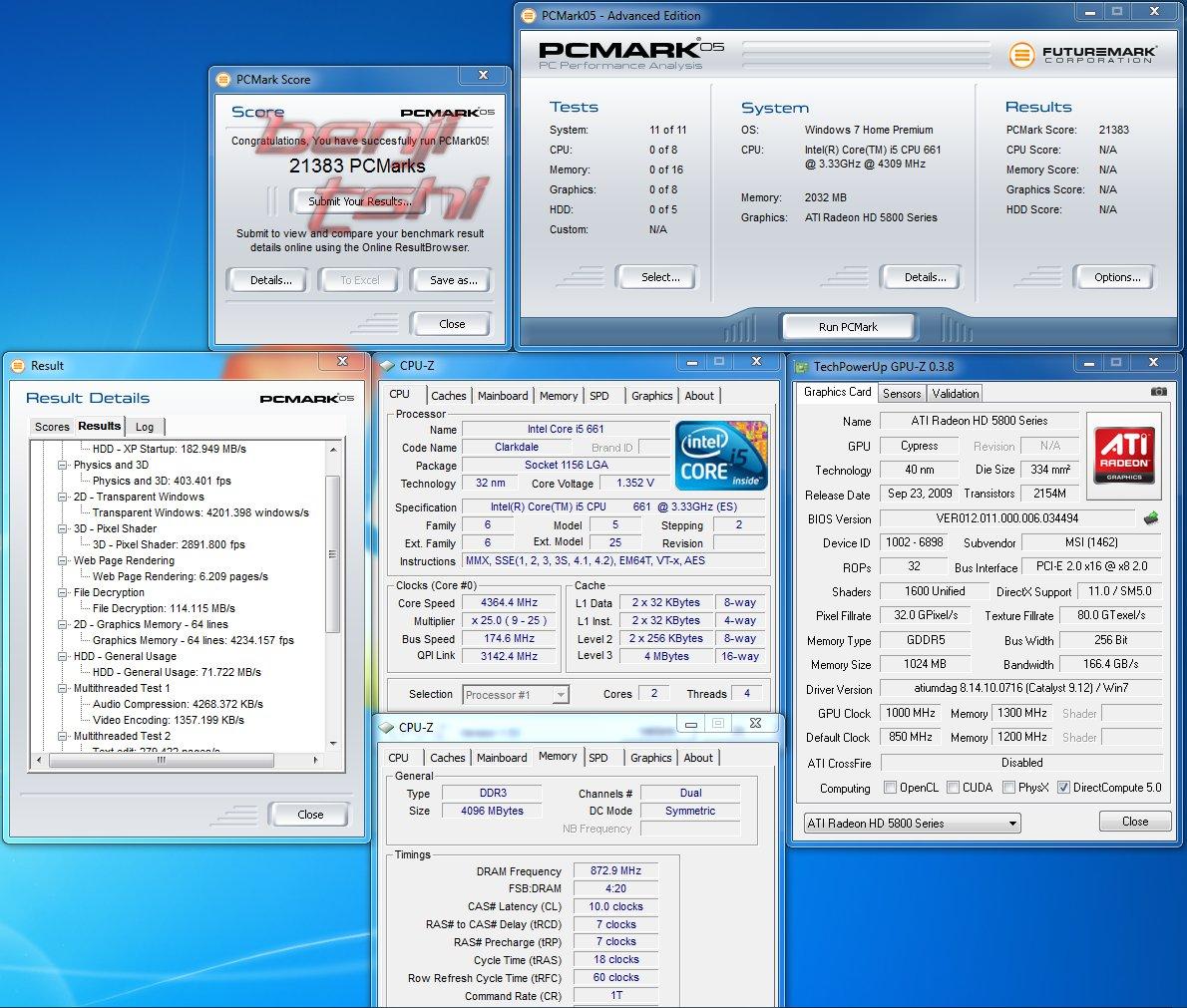Viewport: 1187px width, 1008px height.
Task: Collapse the 2D - Transparent Windows node
Action: pyautogui.click(x=63, y=498)
